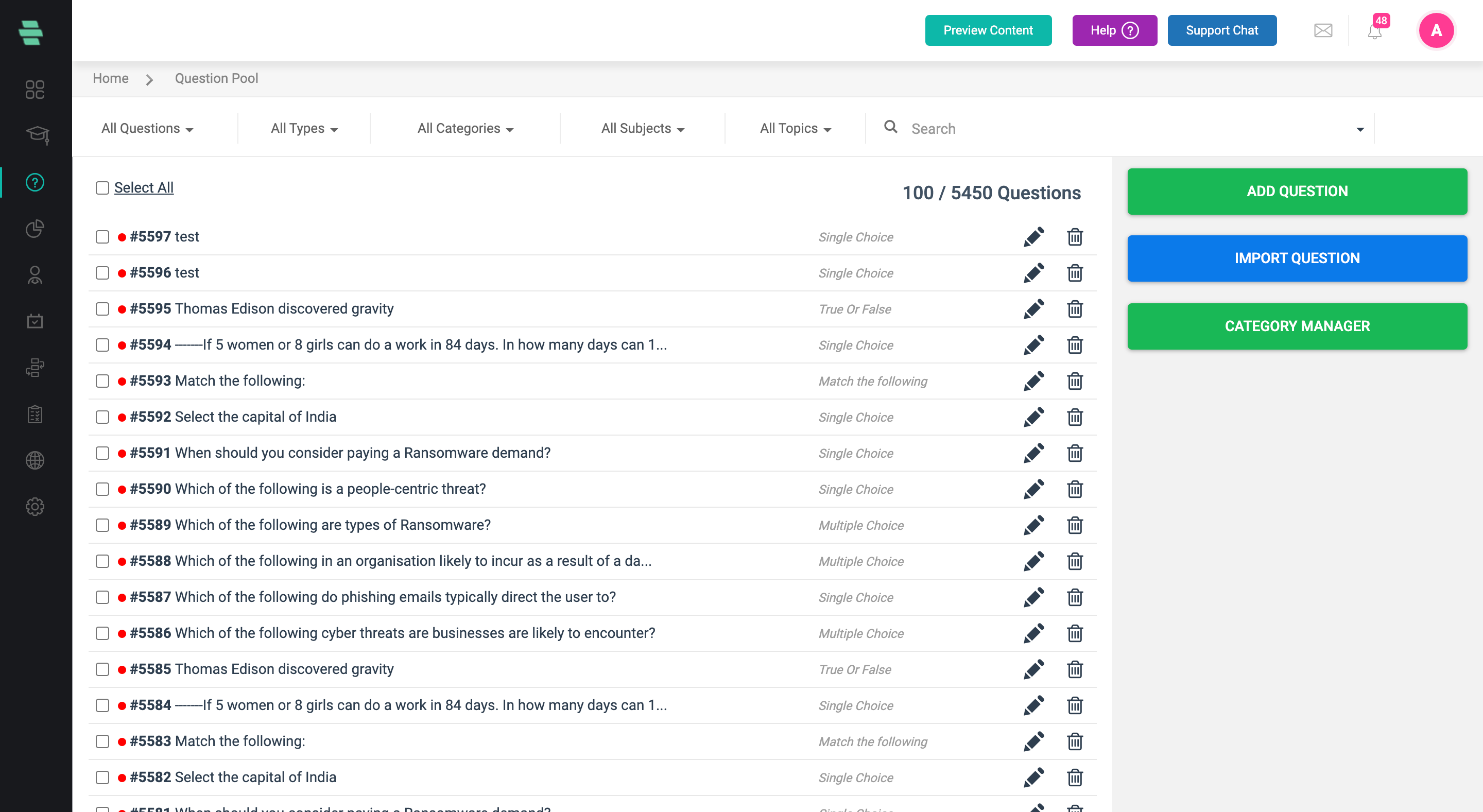Screen dimensions: 1483x812
Task: Click the ADD QUESTION button
Action: click(x=1297, y=191)
